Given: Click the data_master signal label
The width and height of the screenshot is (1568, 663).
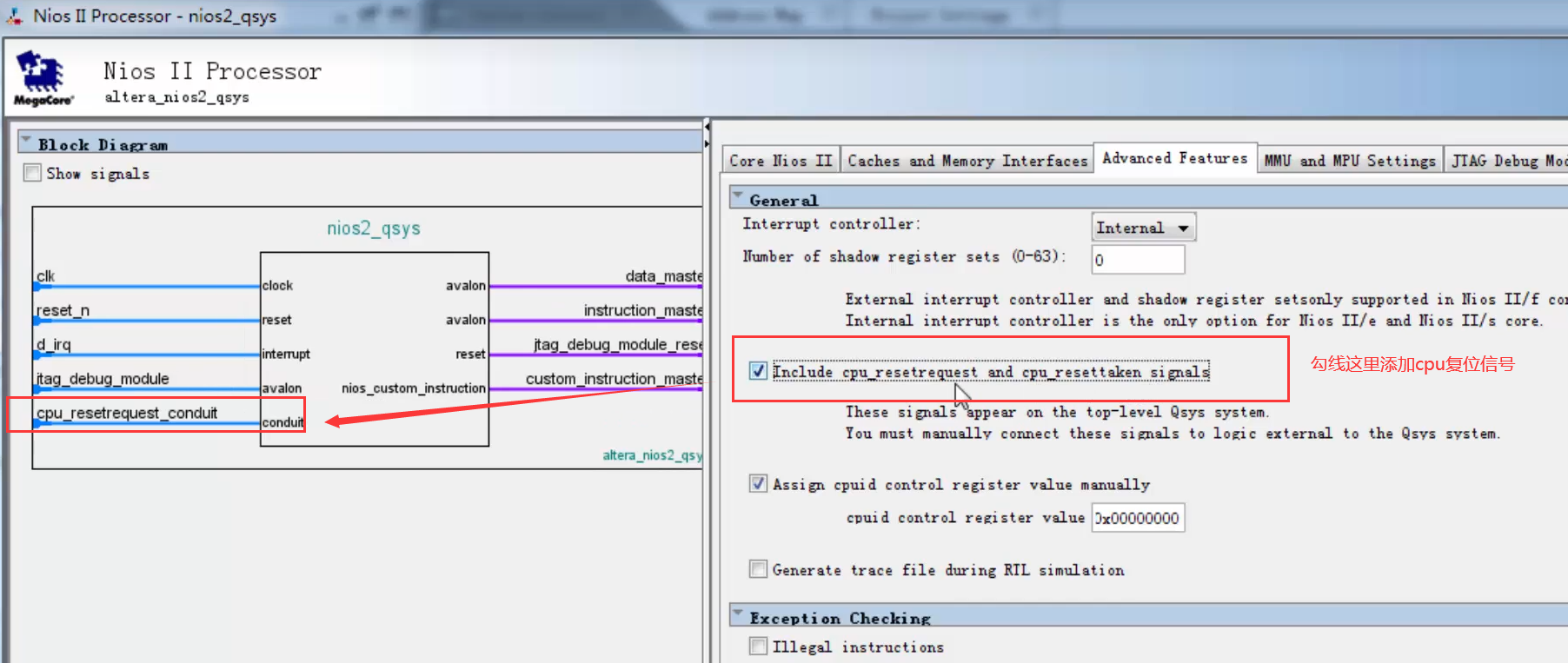Looking at the screenshot, I should click(x=663, y=276).
